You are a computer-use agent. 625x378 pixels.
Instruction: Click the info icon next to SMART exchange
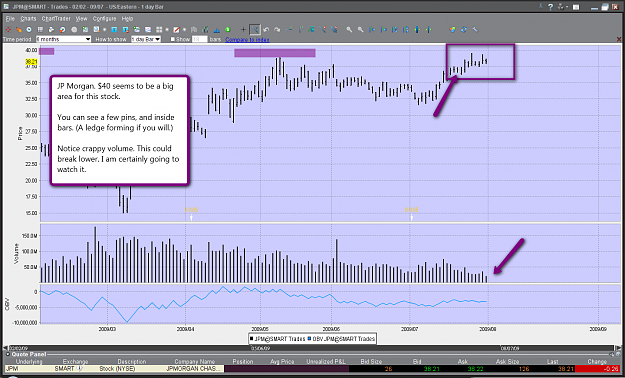[x=78, y=369]
